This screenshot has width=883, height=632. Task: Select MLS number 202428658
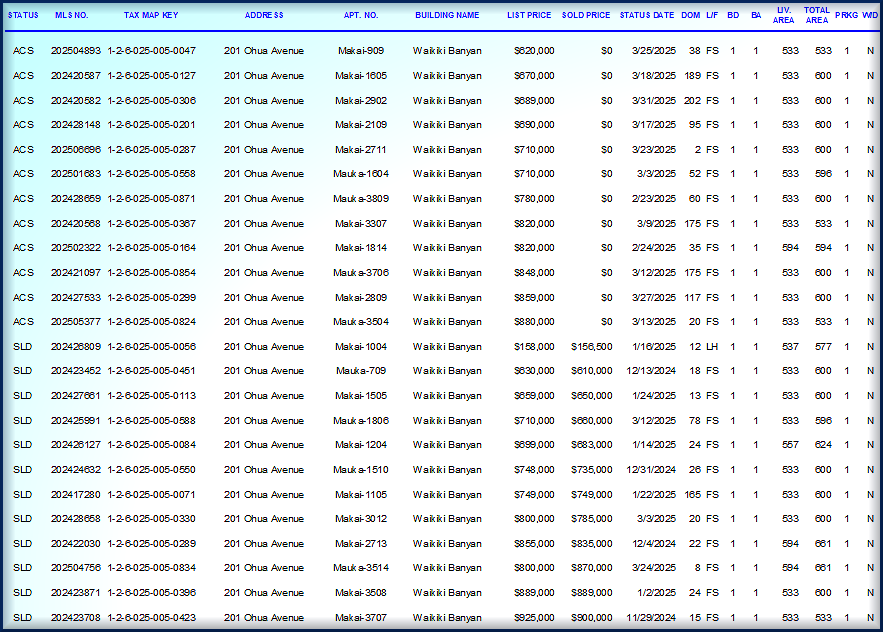75,518
